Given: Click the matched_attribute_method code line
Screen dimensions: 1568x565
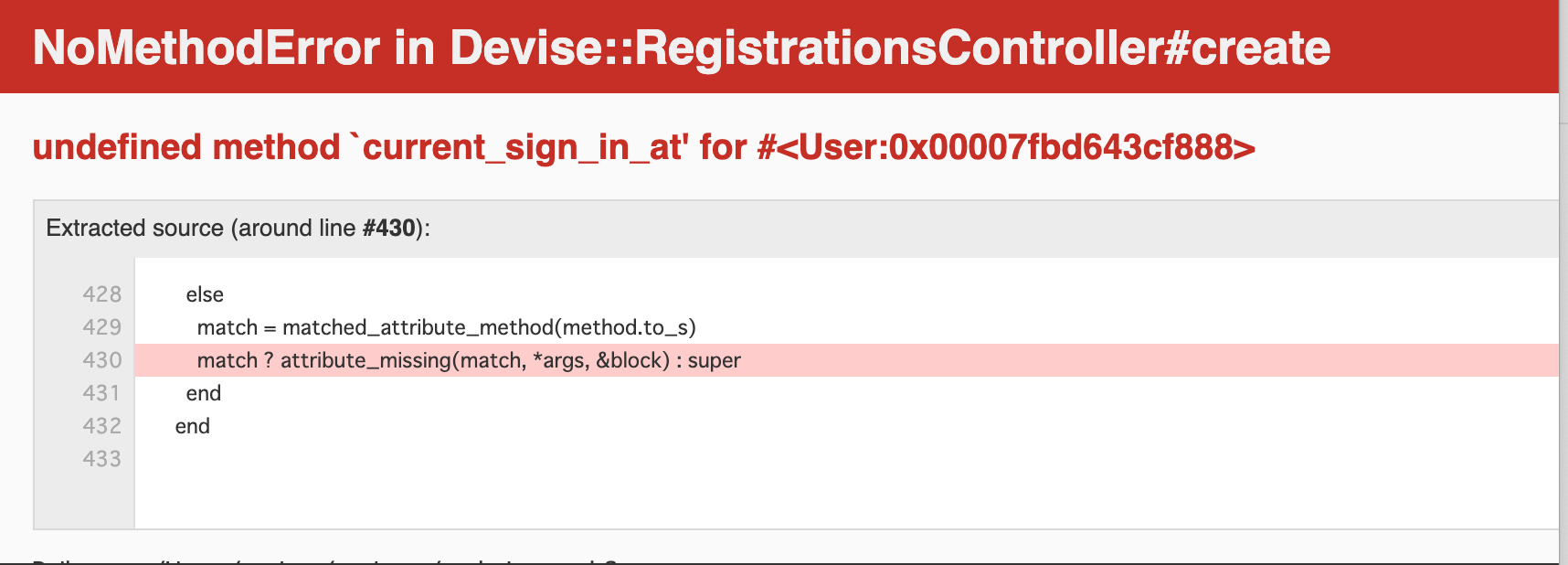Looking at the screenshot, I should coord(446,327).
